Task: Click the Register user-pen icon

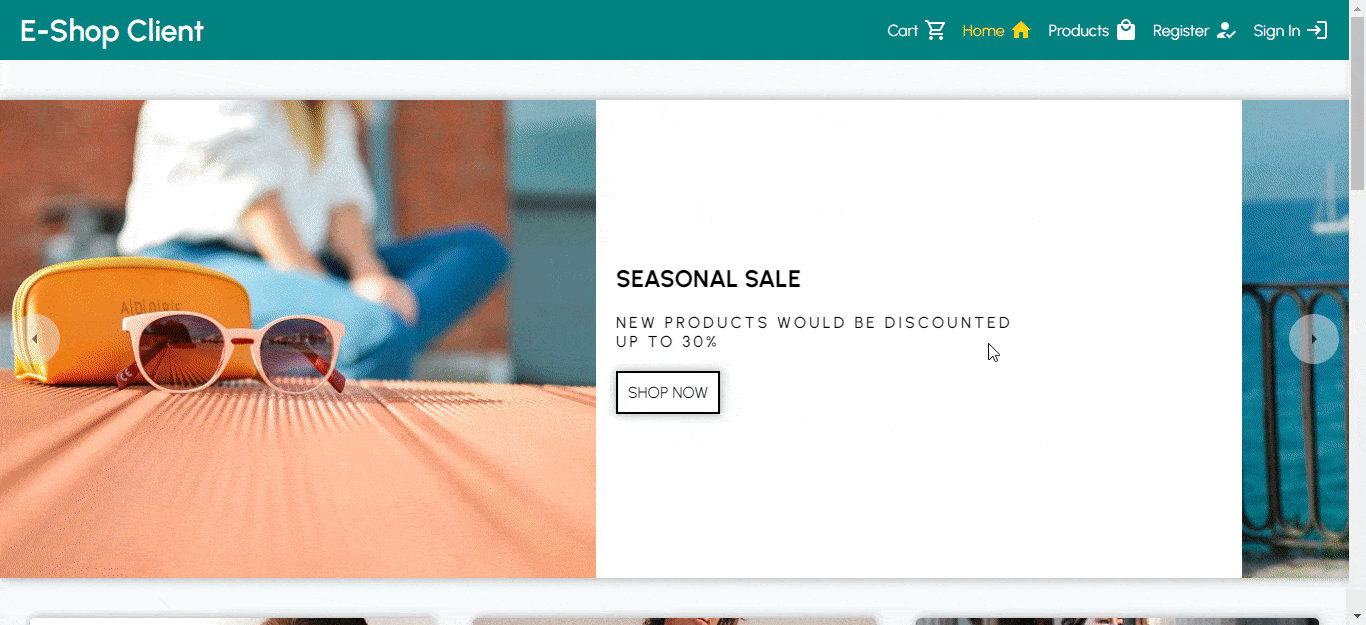Action: click(x=1226, y=30)
